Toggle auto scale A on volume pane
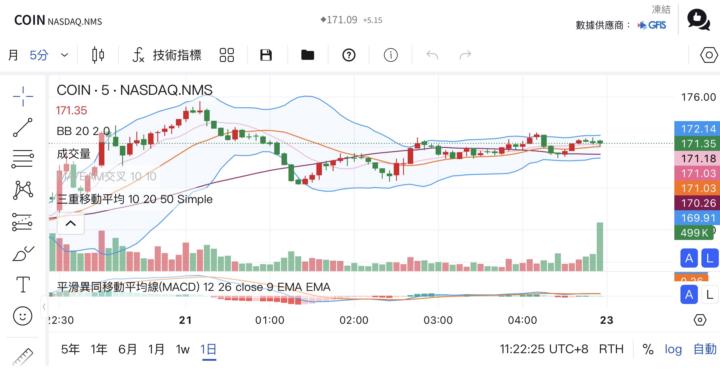Image resolution: width=720 pixels, height=384 pixels. (x=689, y=258)
